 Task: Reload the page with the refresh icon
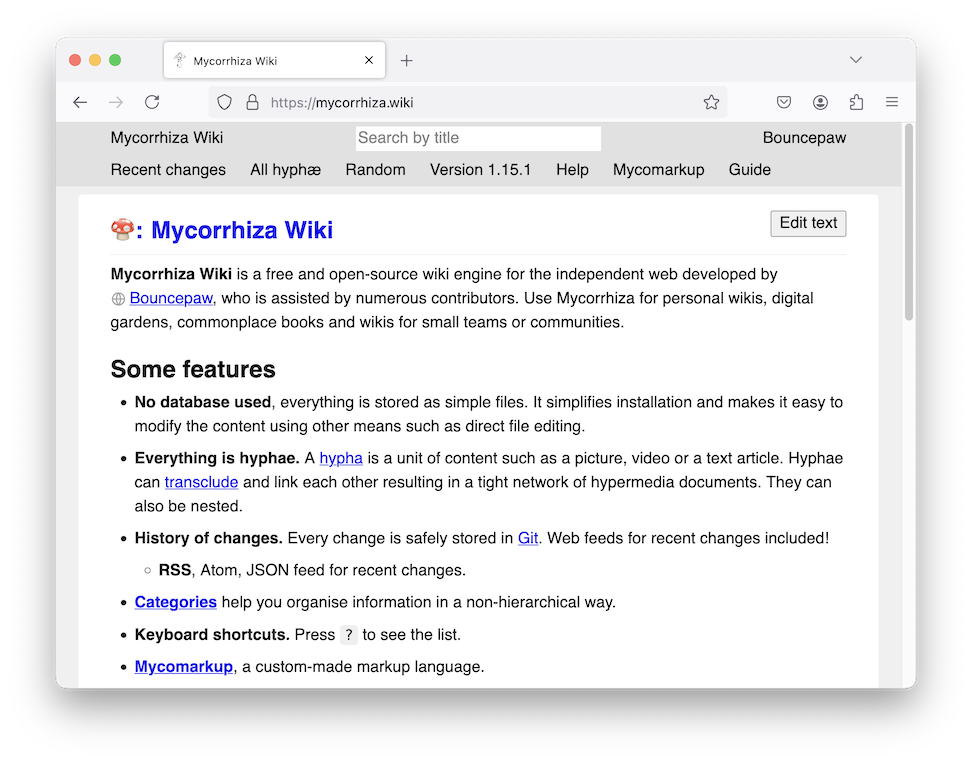152,102
